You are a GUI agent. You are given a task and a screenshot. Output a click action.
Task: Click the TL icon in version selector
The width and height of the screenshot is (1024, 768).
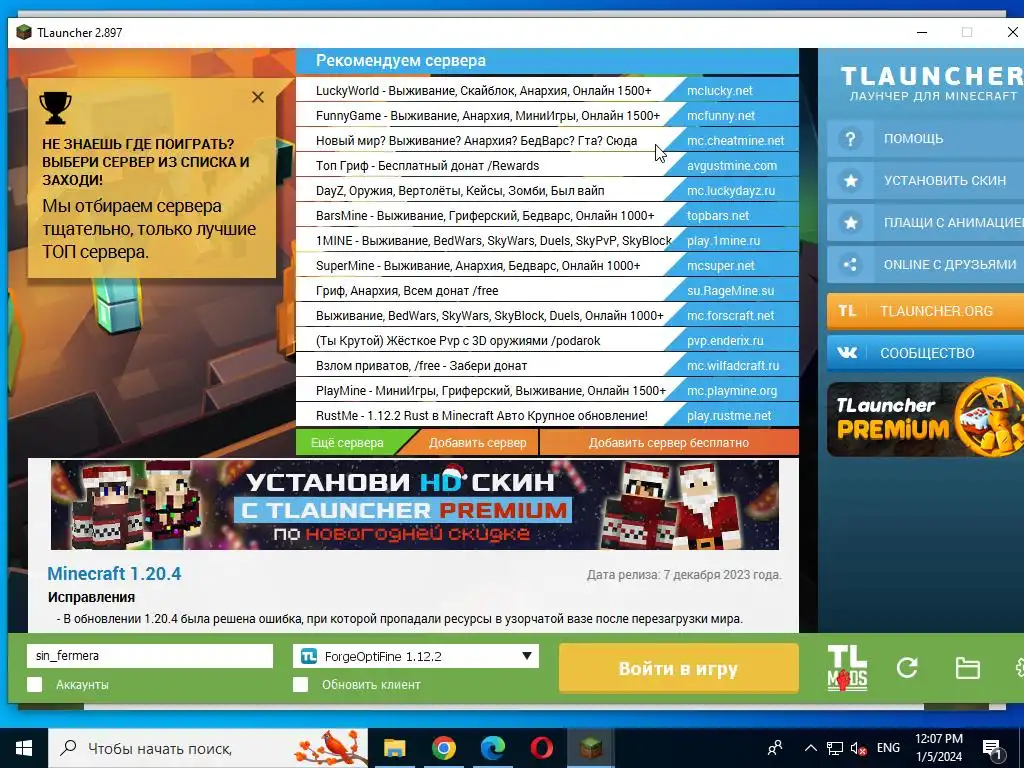308,656
